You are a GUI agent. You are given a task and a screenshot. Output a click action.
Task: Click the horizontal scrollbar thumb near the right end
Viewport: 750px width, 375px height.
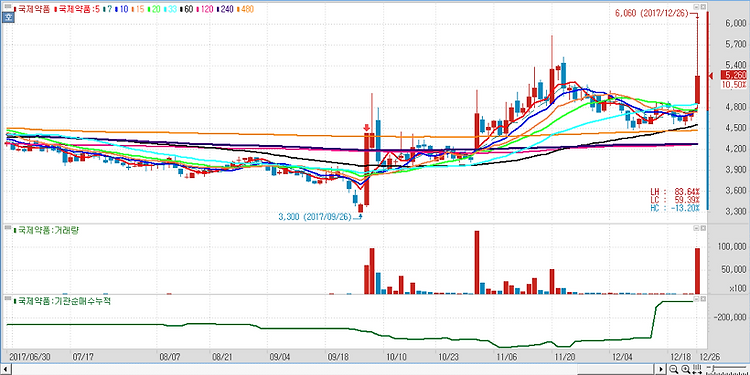tap(617, 369)
